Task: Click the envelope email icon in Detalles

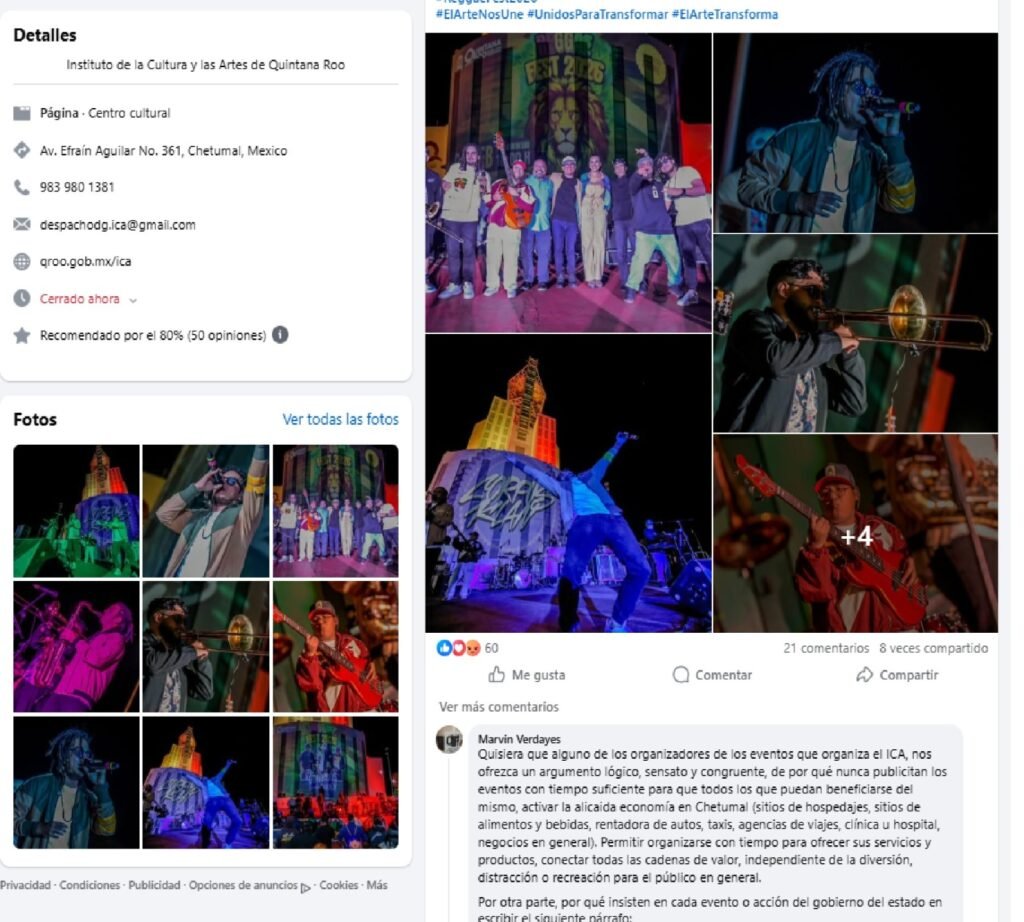Action: [x=22, y=225]
